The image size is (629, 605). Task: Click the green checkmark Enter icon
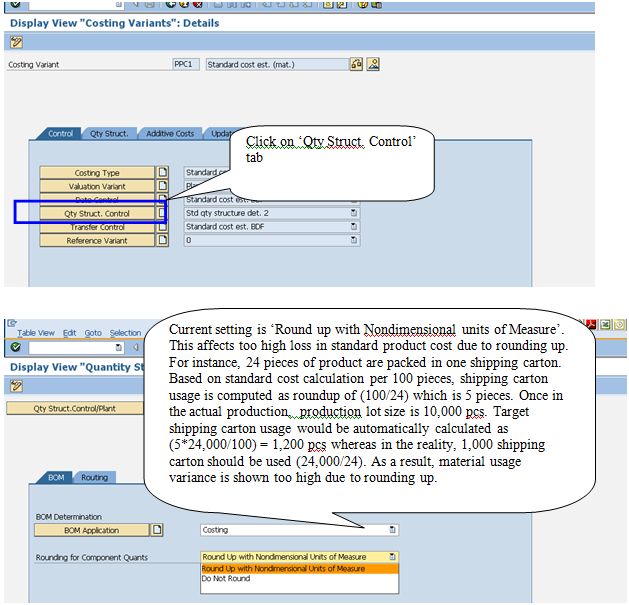pos(13,347)
